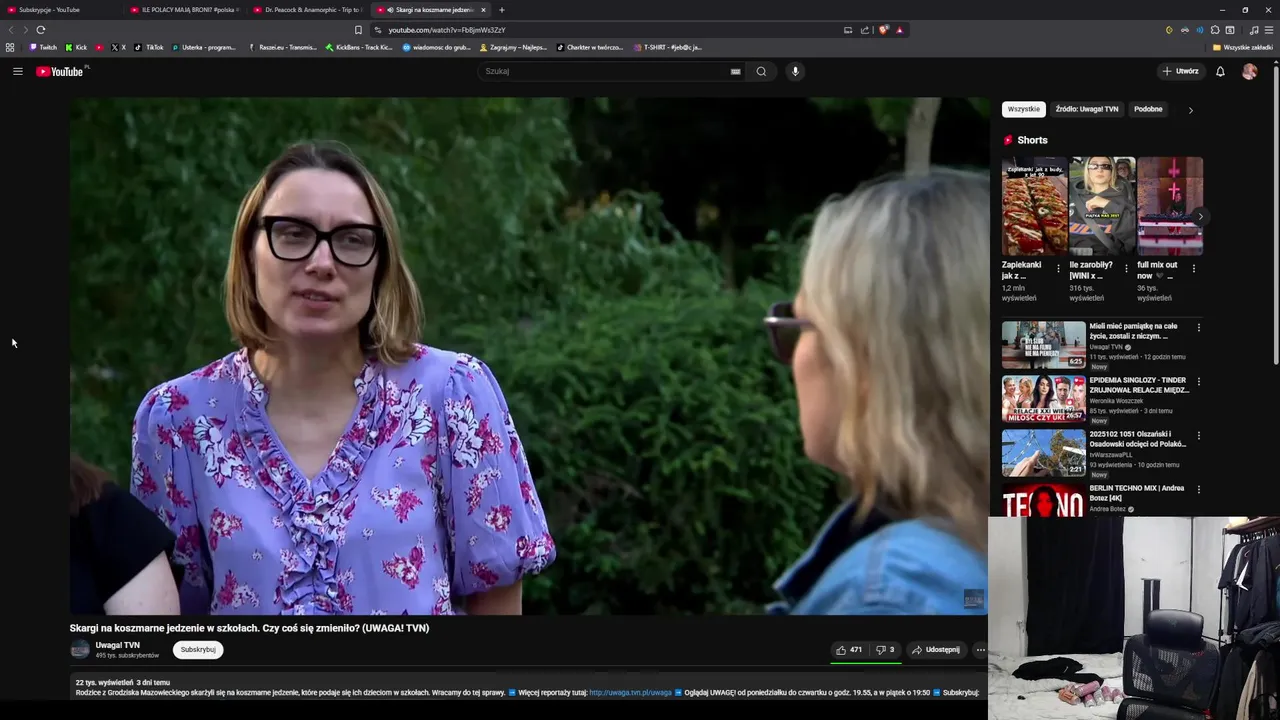
Task: Open Brave Rewards triangle icon
Action: click(x=899, y=30)
